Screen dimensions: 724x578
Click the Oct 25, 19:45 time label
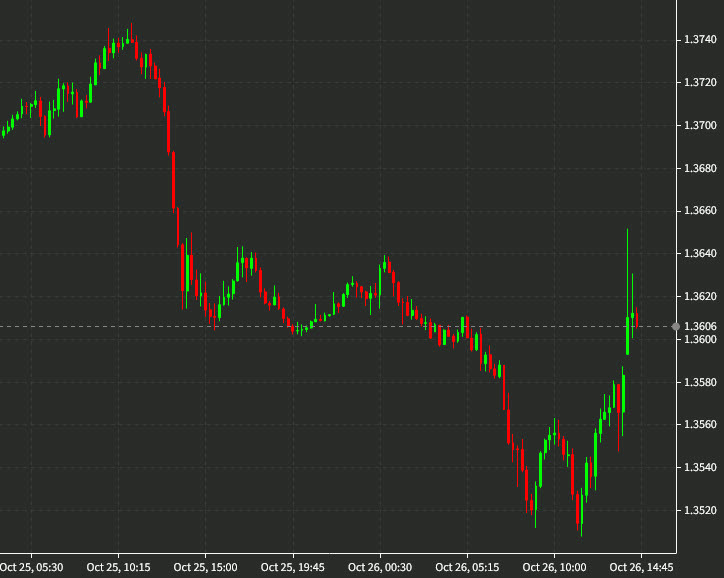[x=293, y=567]
